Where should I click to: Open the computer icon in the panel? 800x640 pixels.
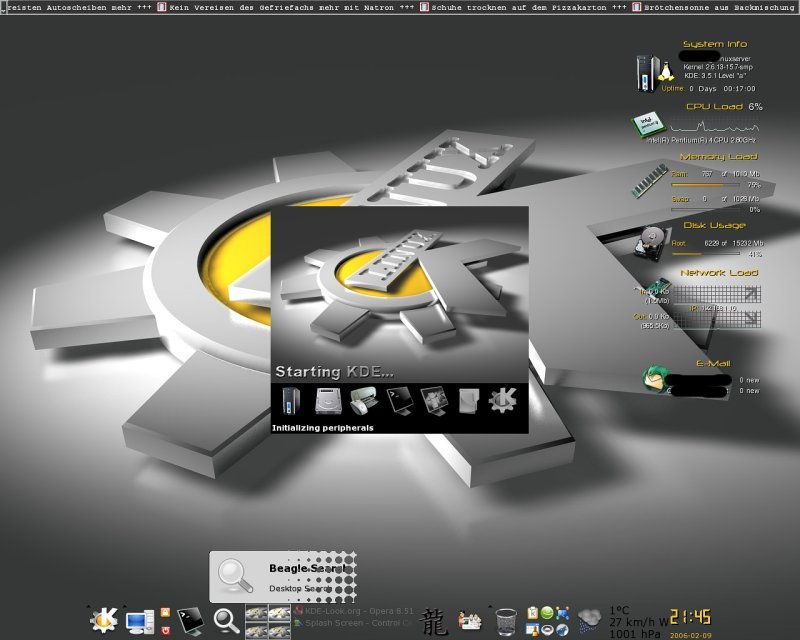point(140,622)
